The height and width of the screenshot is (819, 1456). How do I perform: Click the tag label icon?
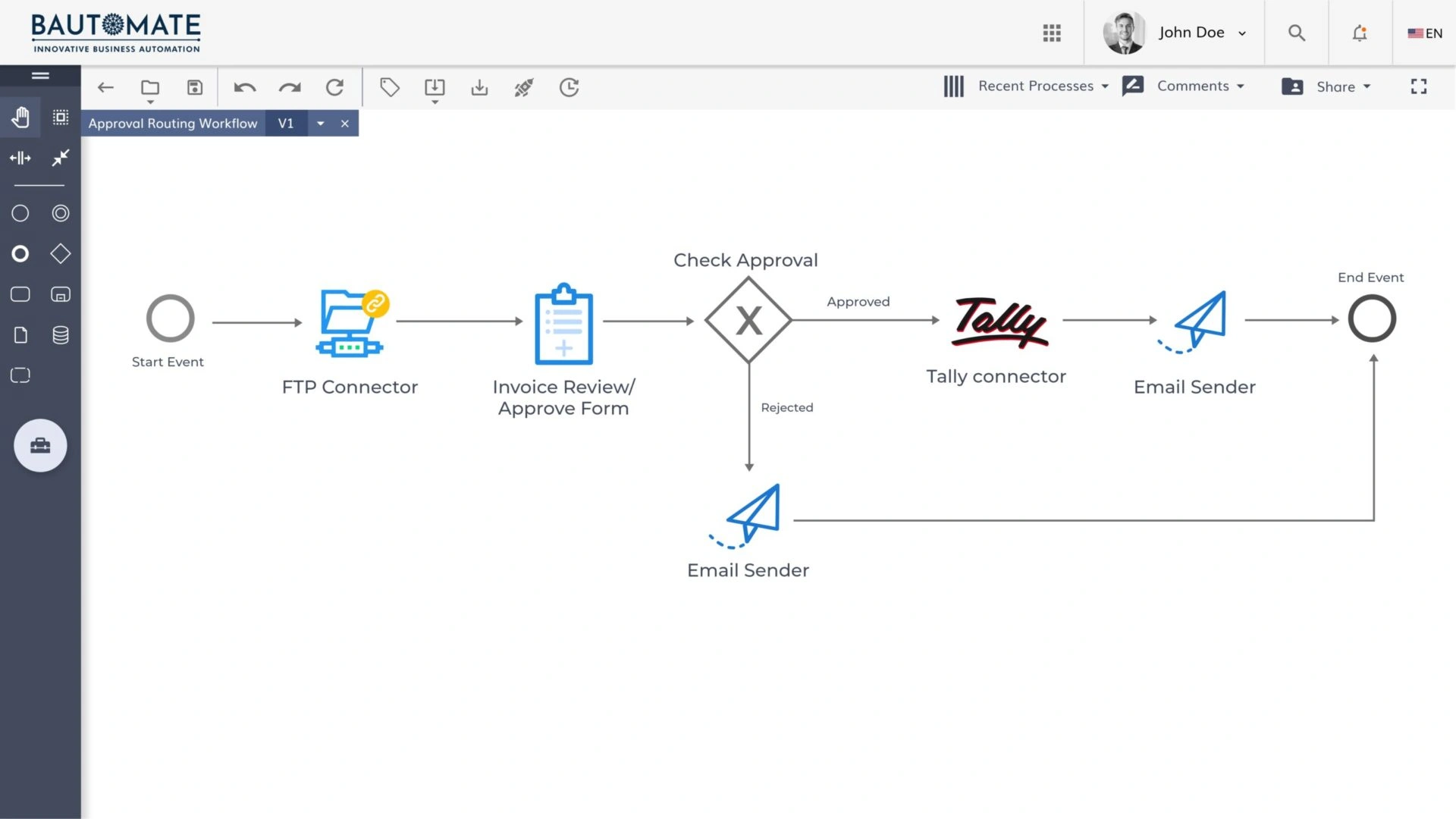tap(390, 87)
